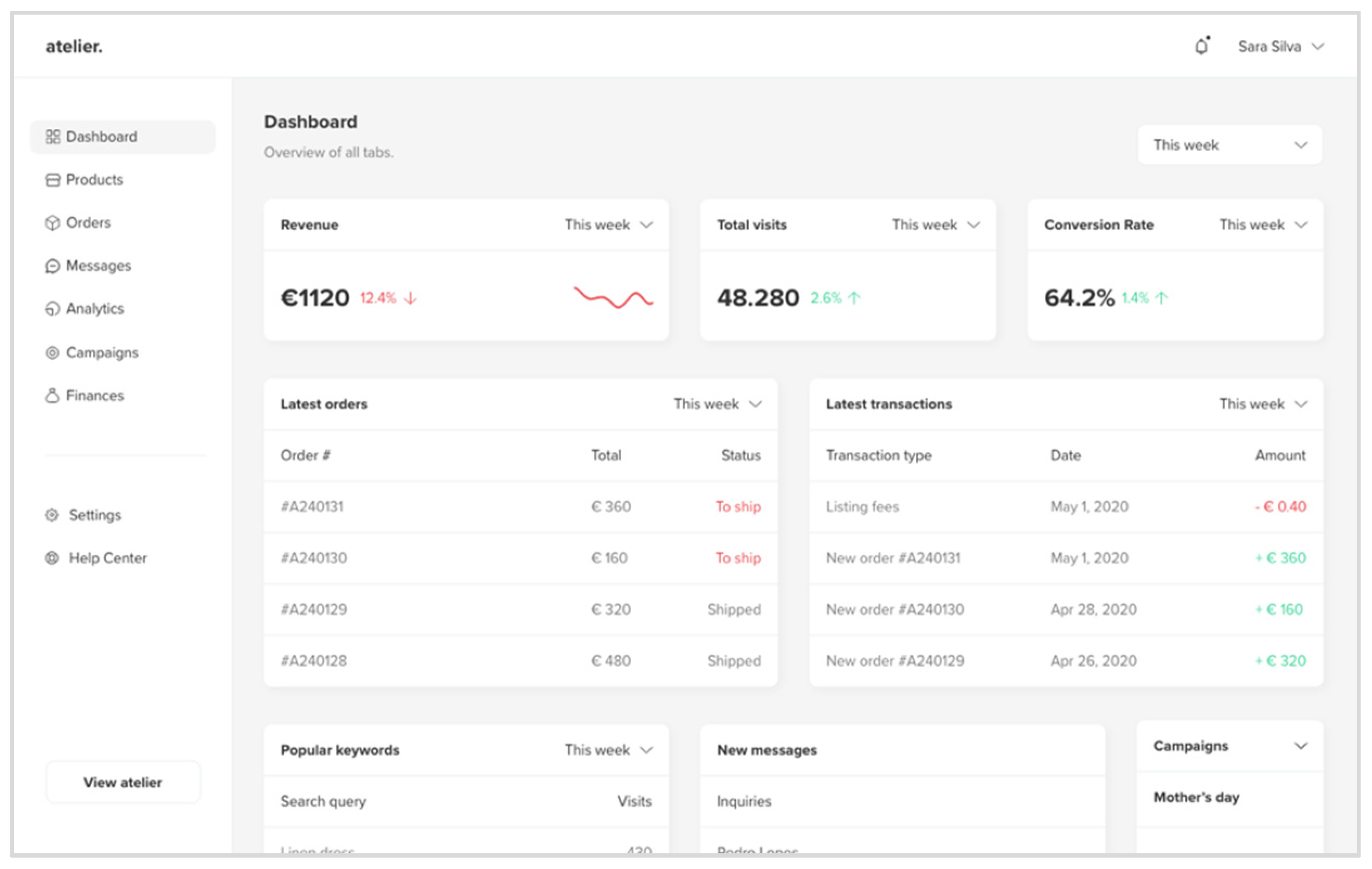Click the Products box icon in sidebar

(x=53, y=180)
